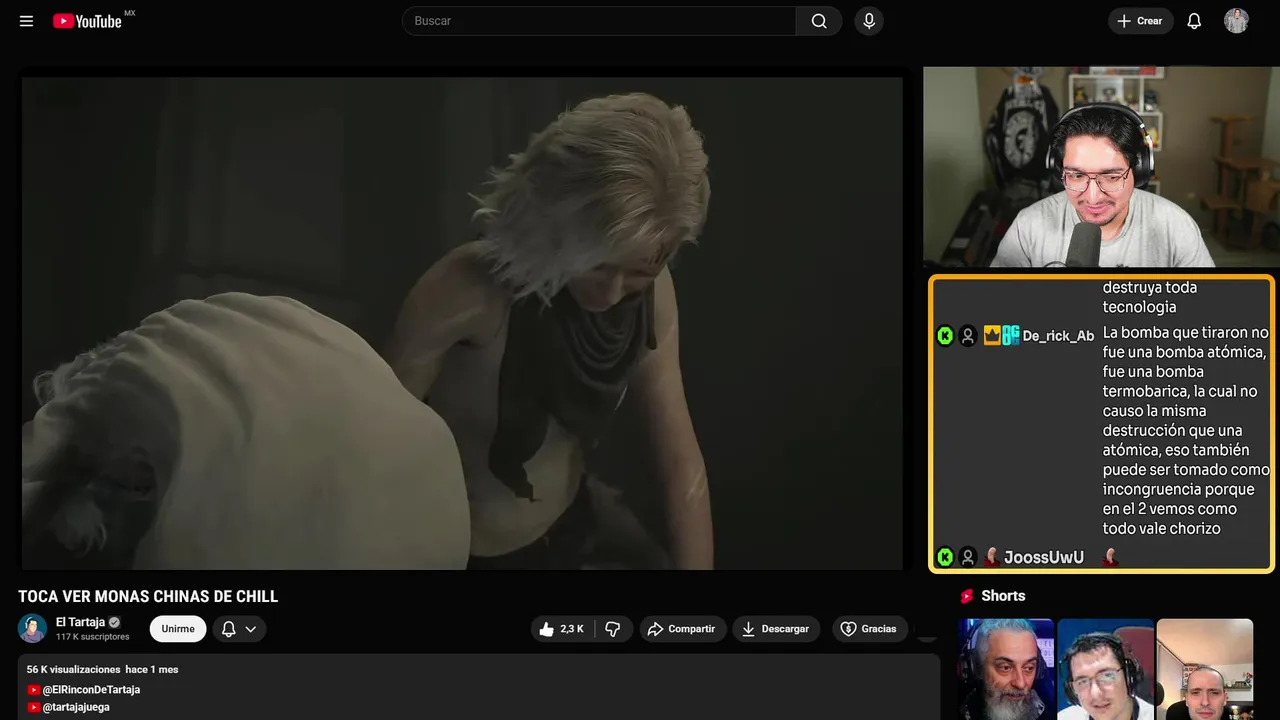Open the notifications bell in header
The width and height of the screenshot is (1280, 720).
tap(1194, 21)
